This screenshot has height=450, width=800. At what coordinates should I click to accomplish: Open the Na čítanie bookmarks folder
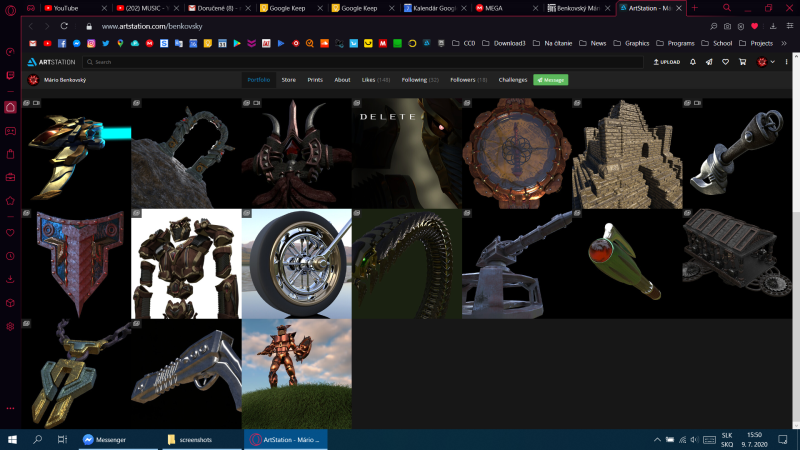[552, 43]
